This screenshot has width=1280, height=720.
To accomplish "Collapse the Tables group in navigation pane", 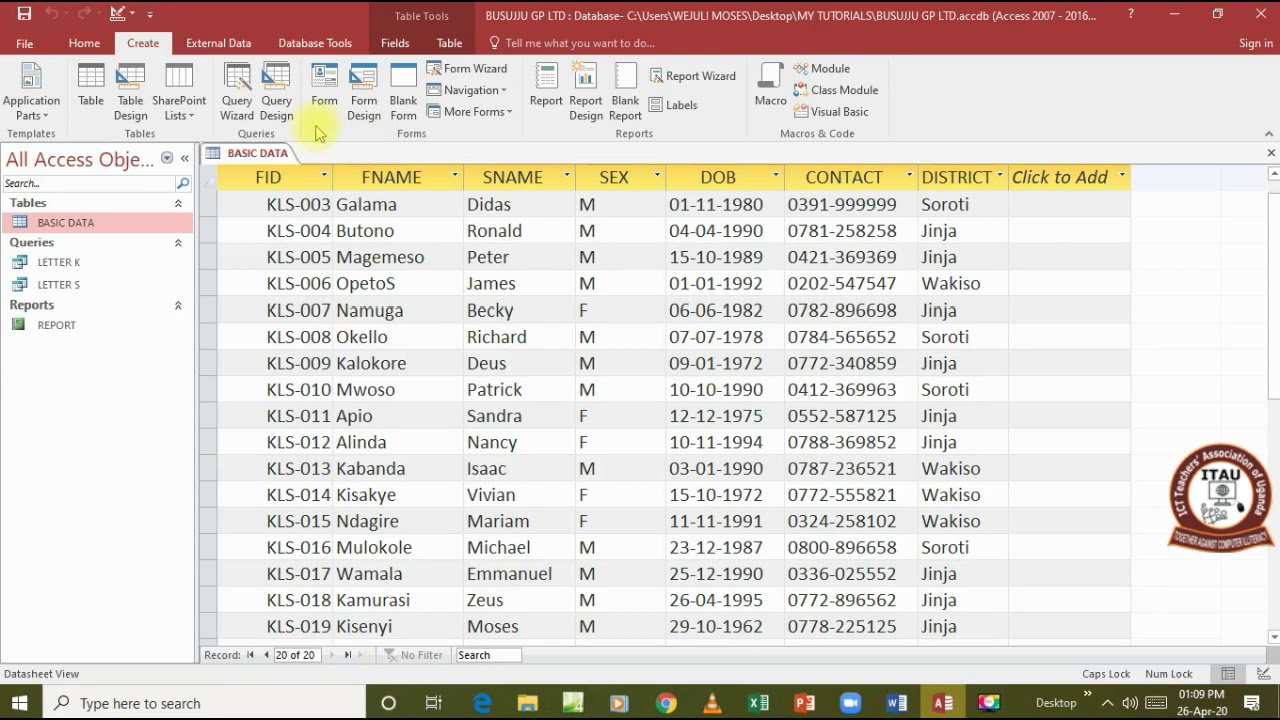I will point(178,203).
